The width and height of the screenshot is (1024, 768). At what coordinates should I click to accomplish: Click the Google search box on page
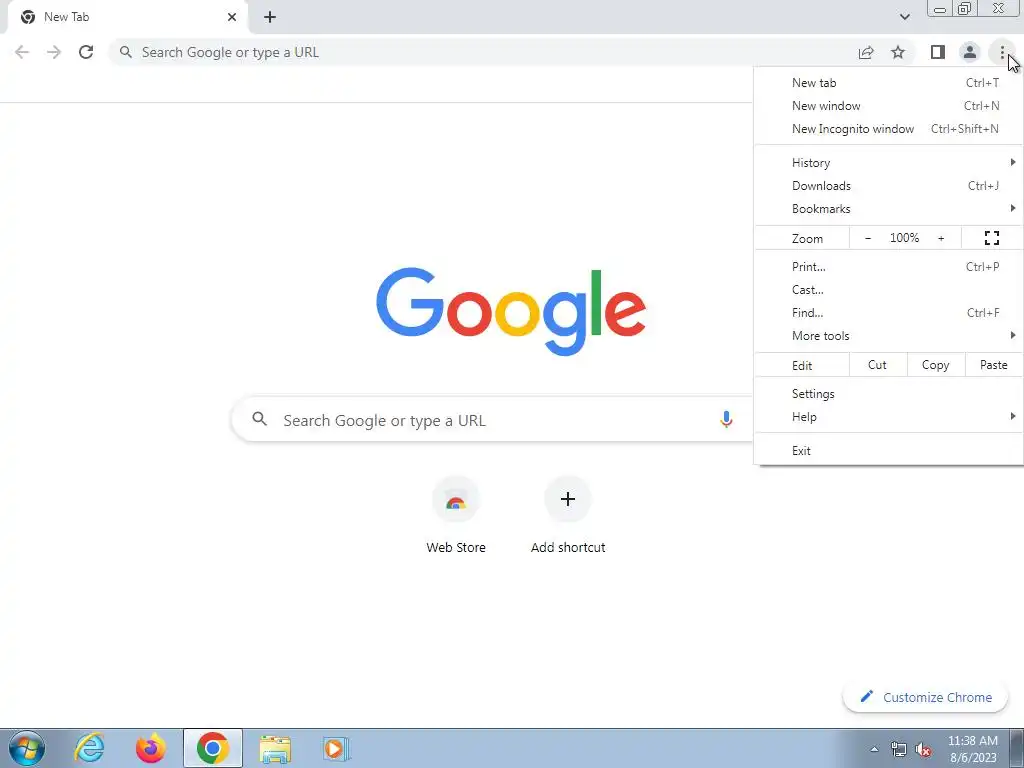pos(493,420)
